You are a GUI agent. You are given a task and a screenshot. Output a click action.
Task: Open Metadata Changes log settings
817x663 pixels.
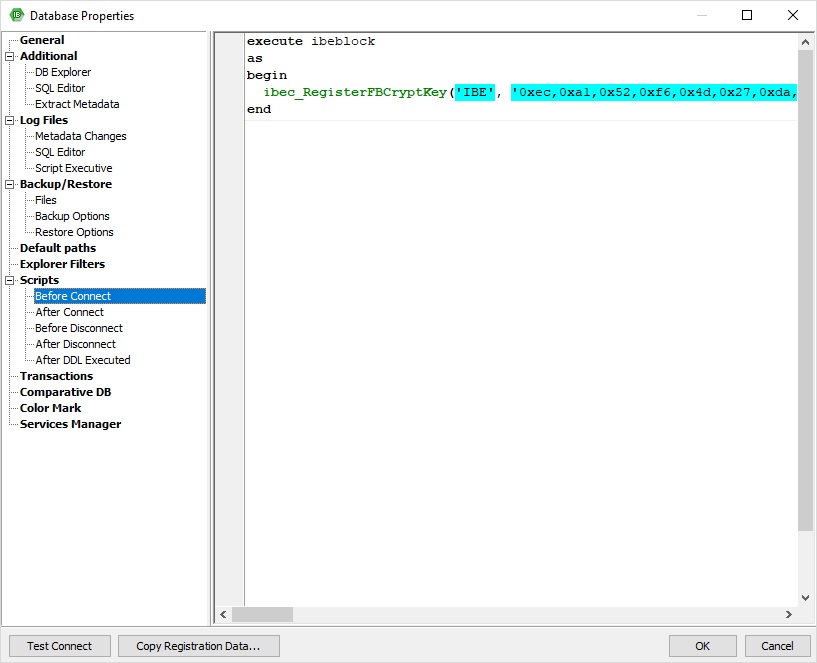pyautogui.click(x=81, y=137)
